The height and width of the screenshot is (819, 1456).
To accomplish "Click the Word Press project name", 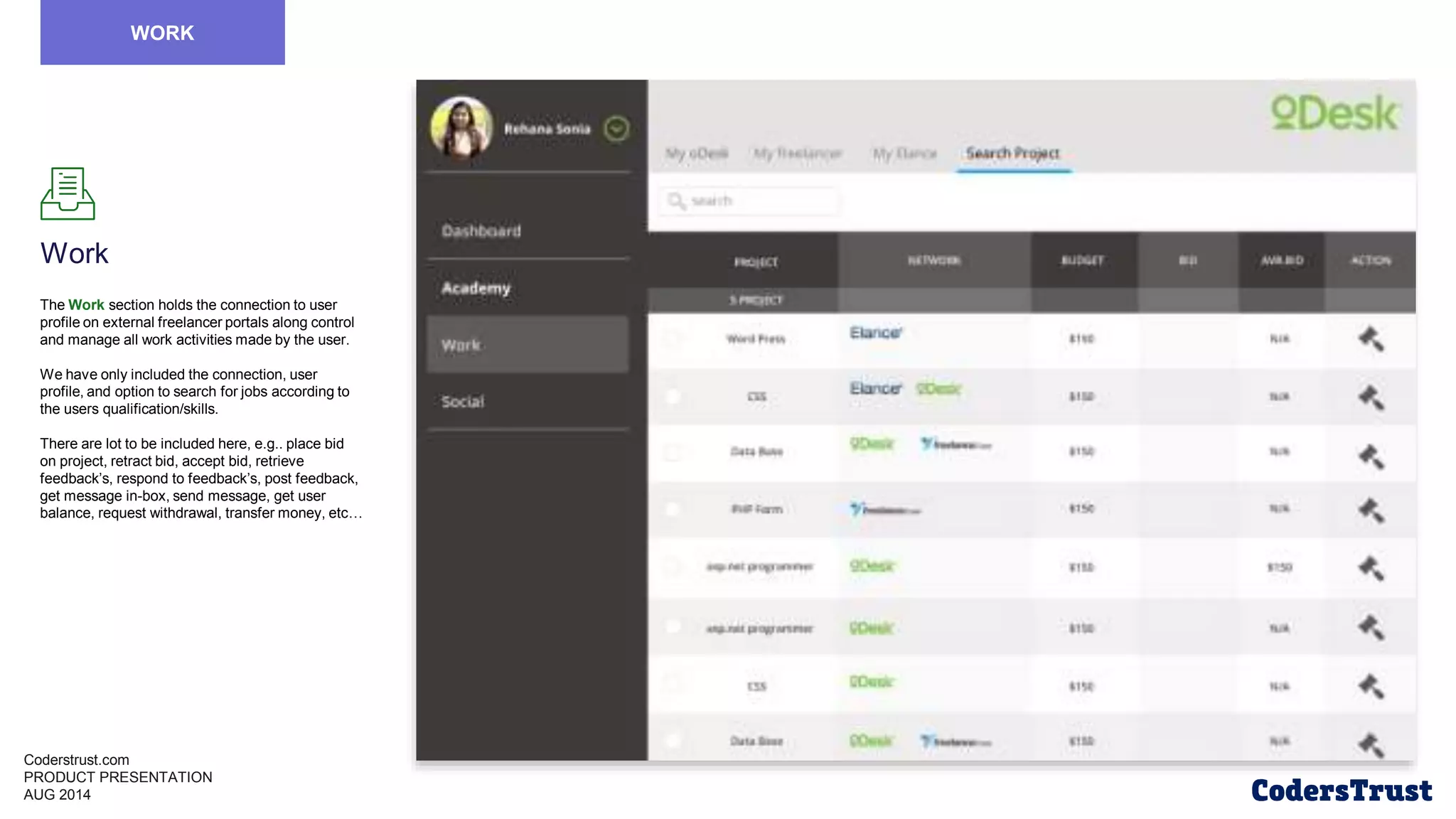I will (756, 339).
